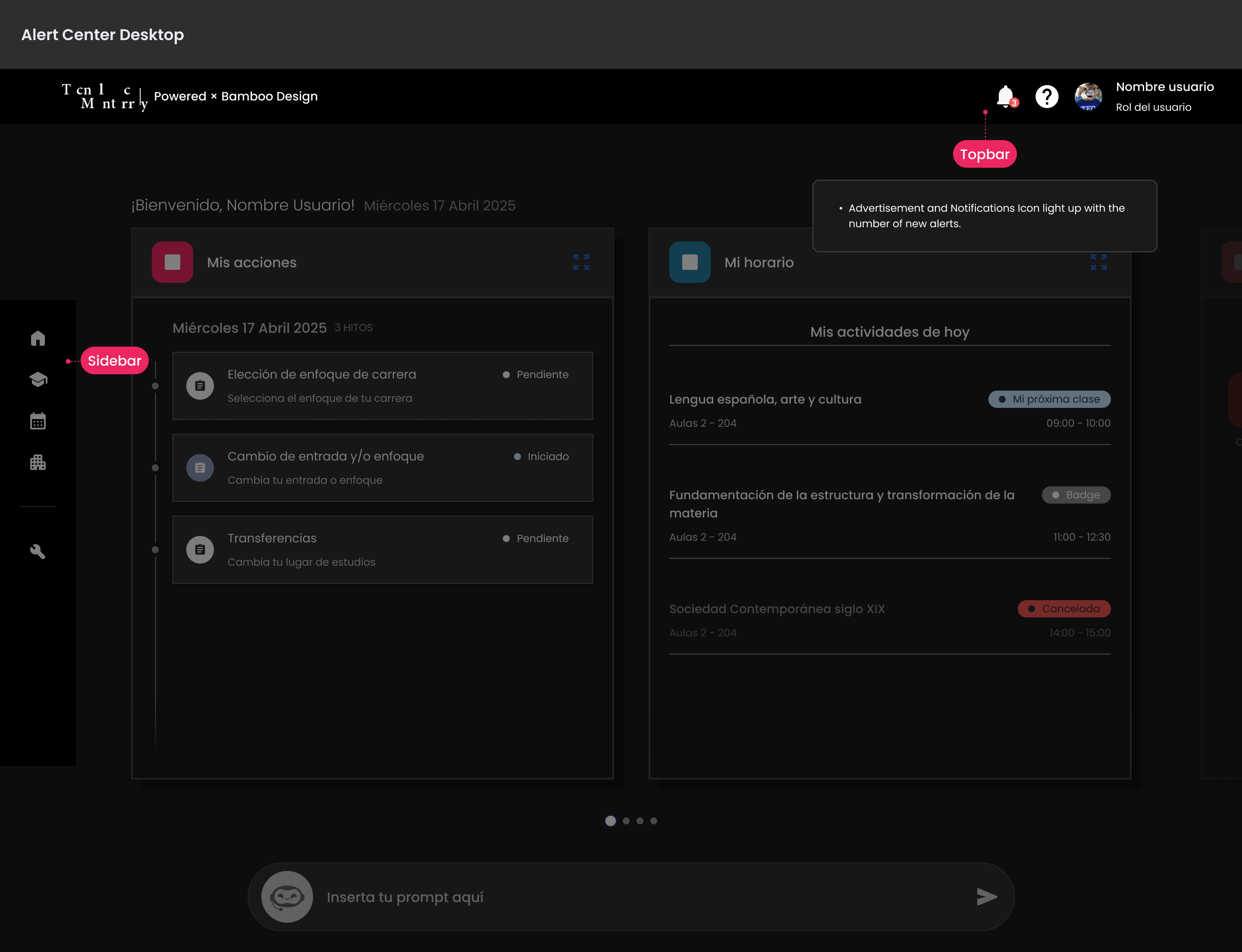Image resolution: width=1242 pixels, height=952 pixels.
Task: Click the Powered × Bamboo Design logo text
Action: coord(236,96)
